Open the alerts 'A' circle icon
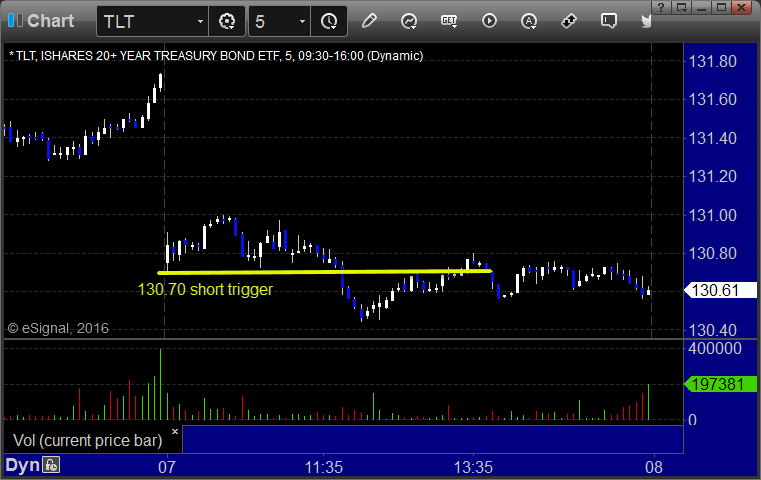The height and width of the screenshot is (480, 761). pos(529,21)
